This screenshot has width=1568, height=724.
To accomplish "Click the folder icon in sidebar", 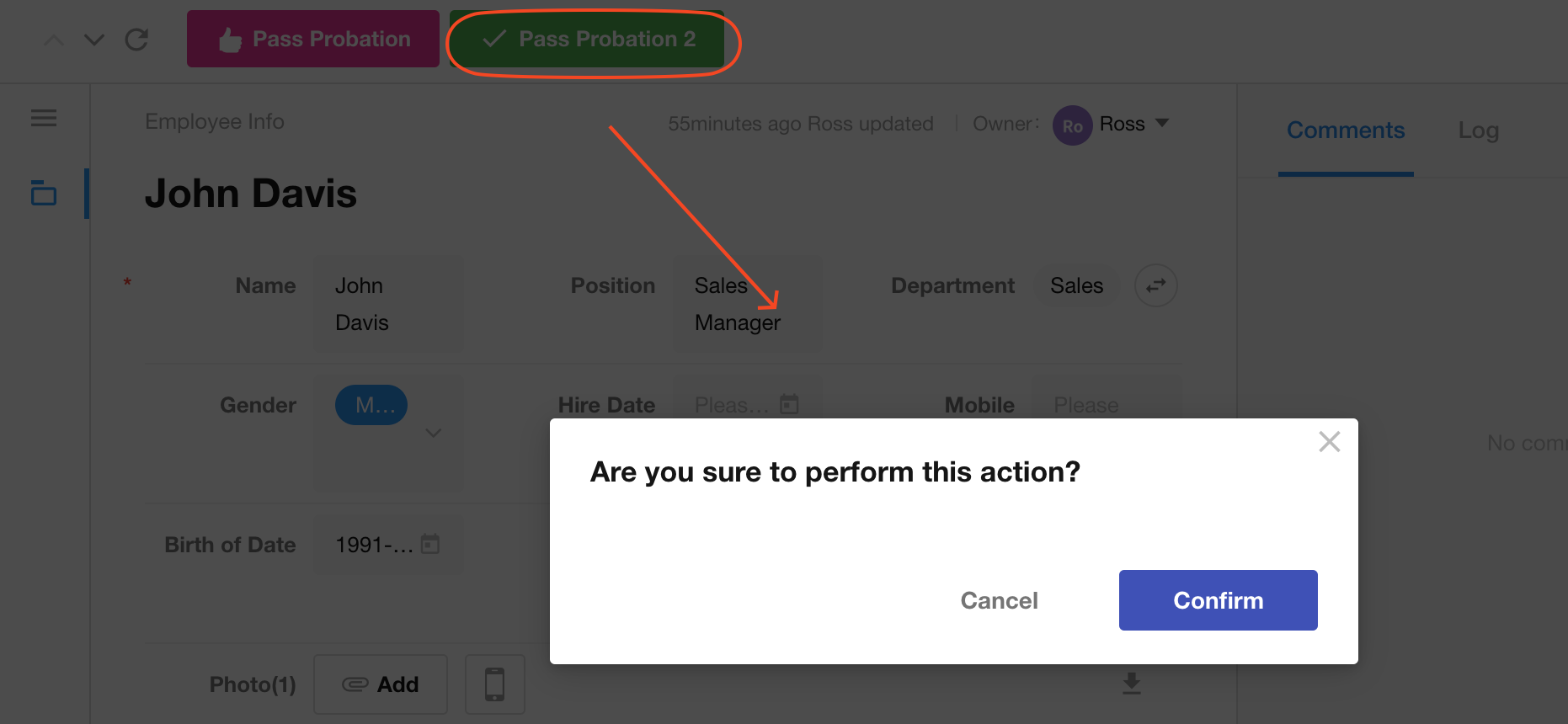I will point(44,194).
